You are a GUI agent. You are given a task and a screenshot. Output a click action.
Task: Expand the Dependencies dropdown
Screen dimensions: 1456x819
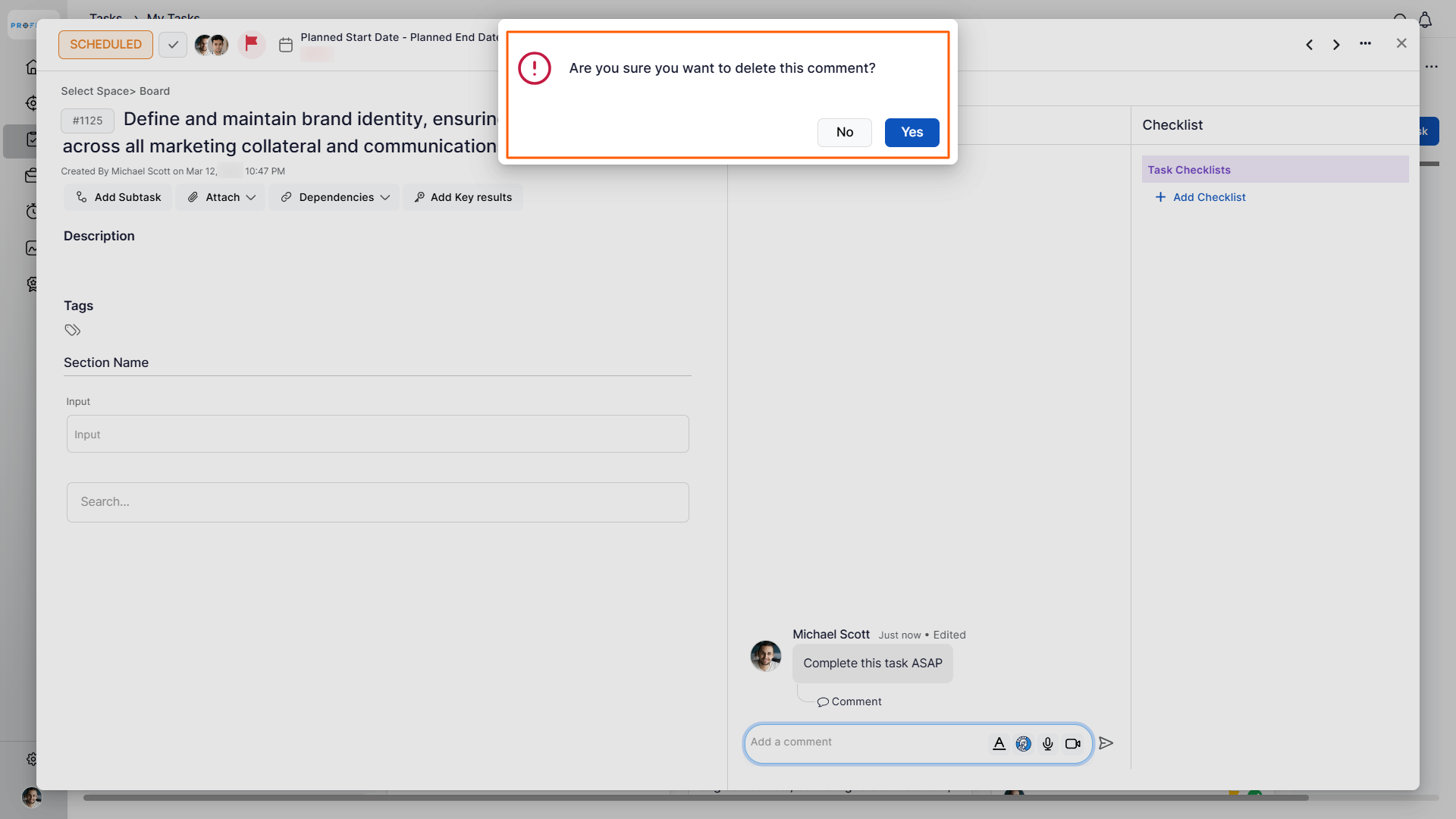point(334,197)
